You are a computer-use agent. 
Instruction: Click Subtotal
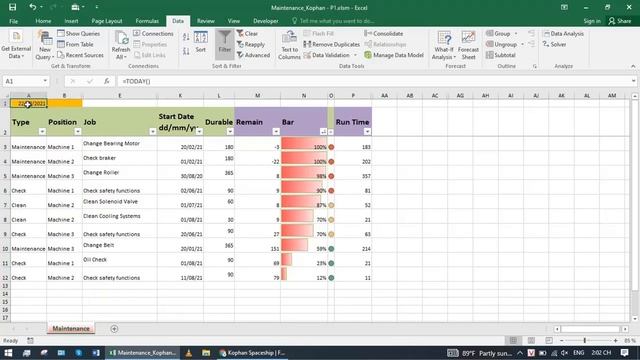tap(500, 55)
